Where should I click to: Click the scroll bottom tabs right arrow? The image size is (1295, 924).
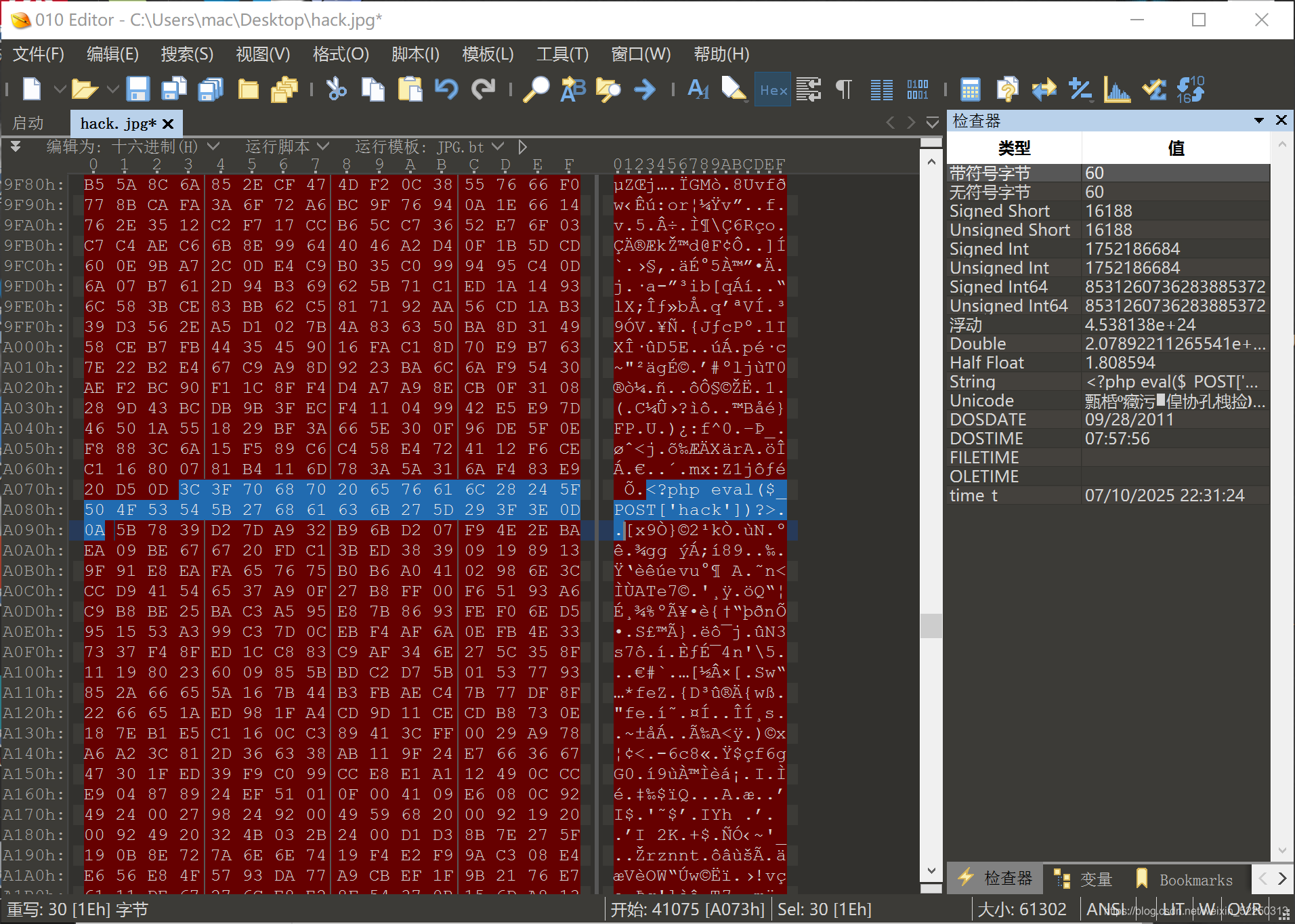1281,879
